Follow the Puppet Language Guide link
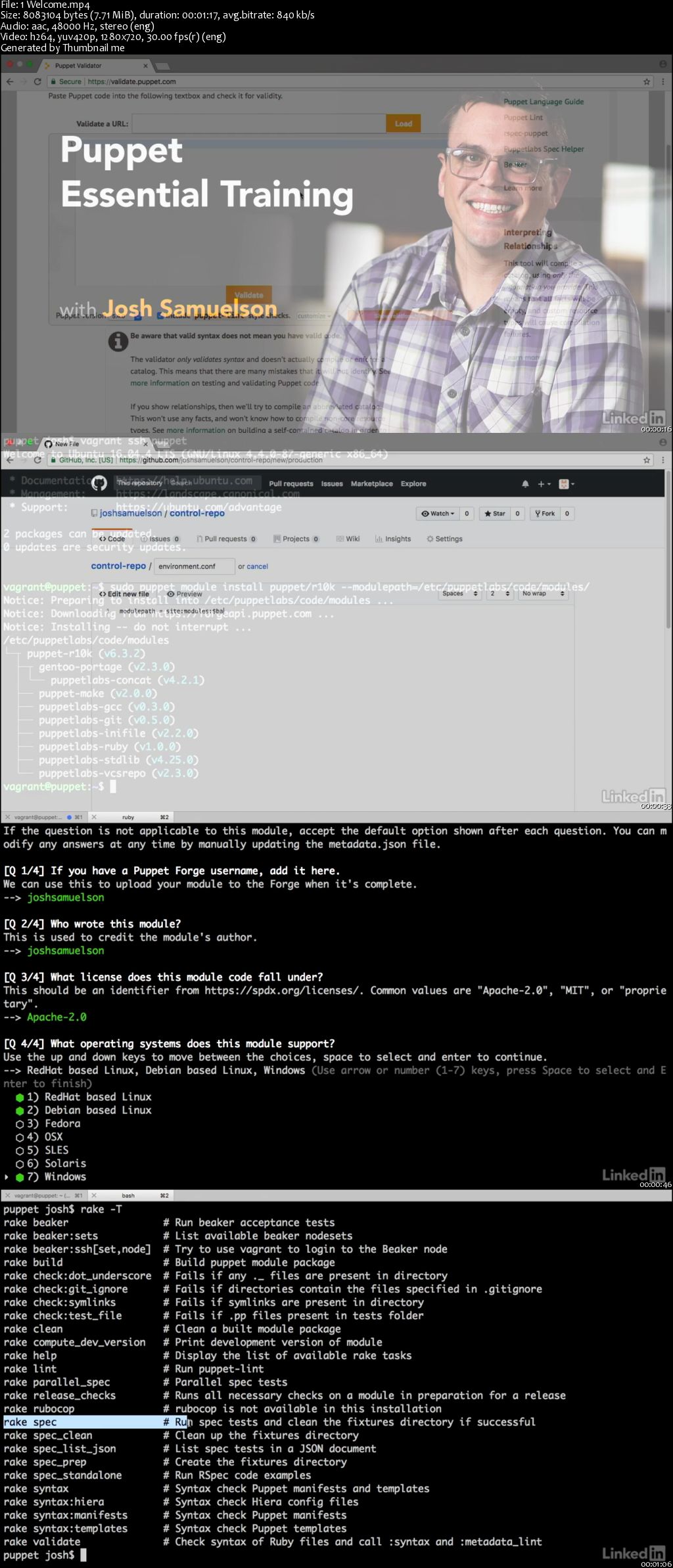 coord(544,102)
